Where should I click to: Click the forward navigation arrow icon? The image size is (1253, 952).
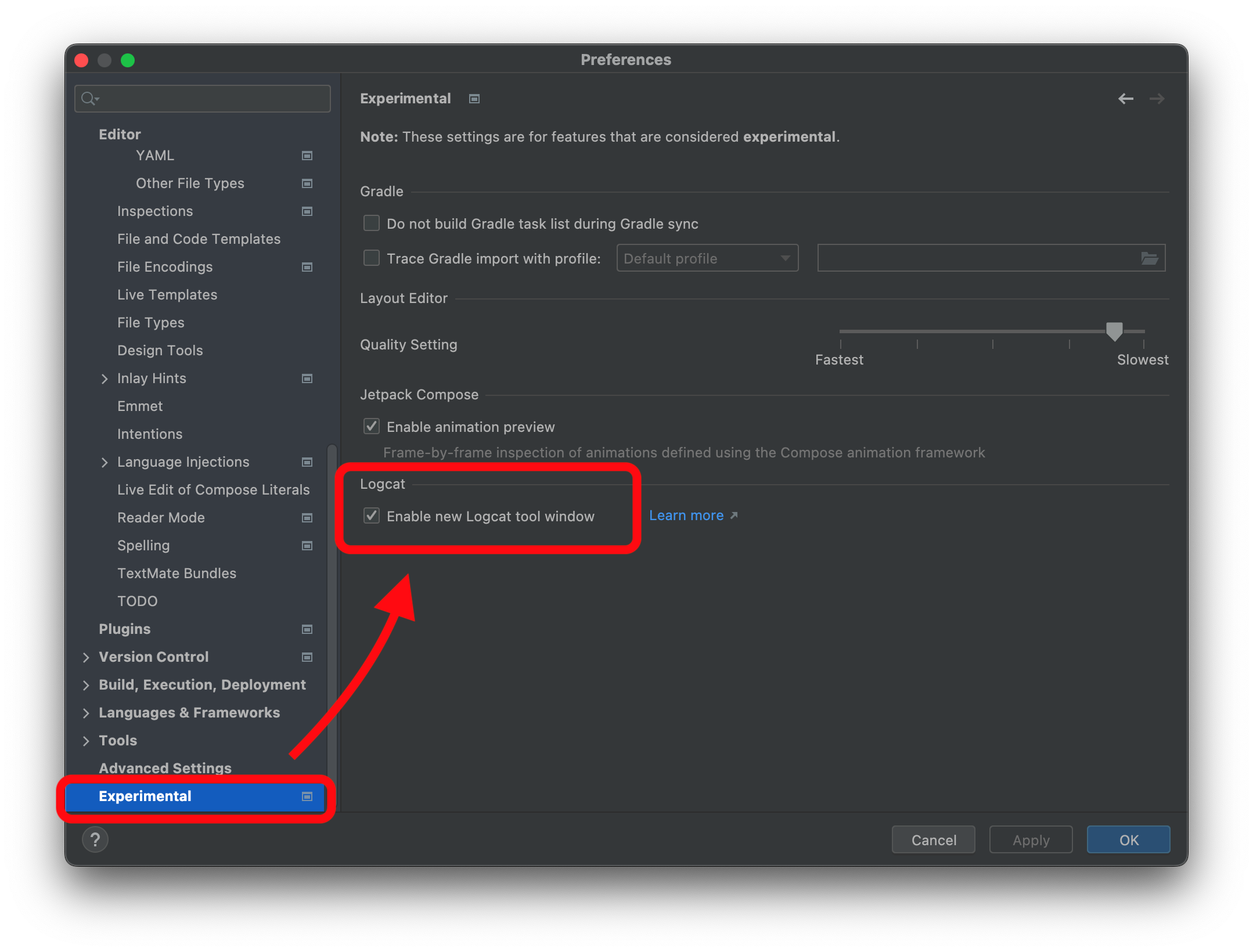[x=1157, y=98]
